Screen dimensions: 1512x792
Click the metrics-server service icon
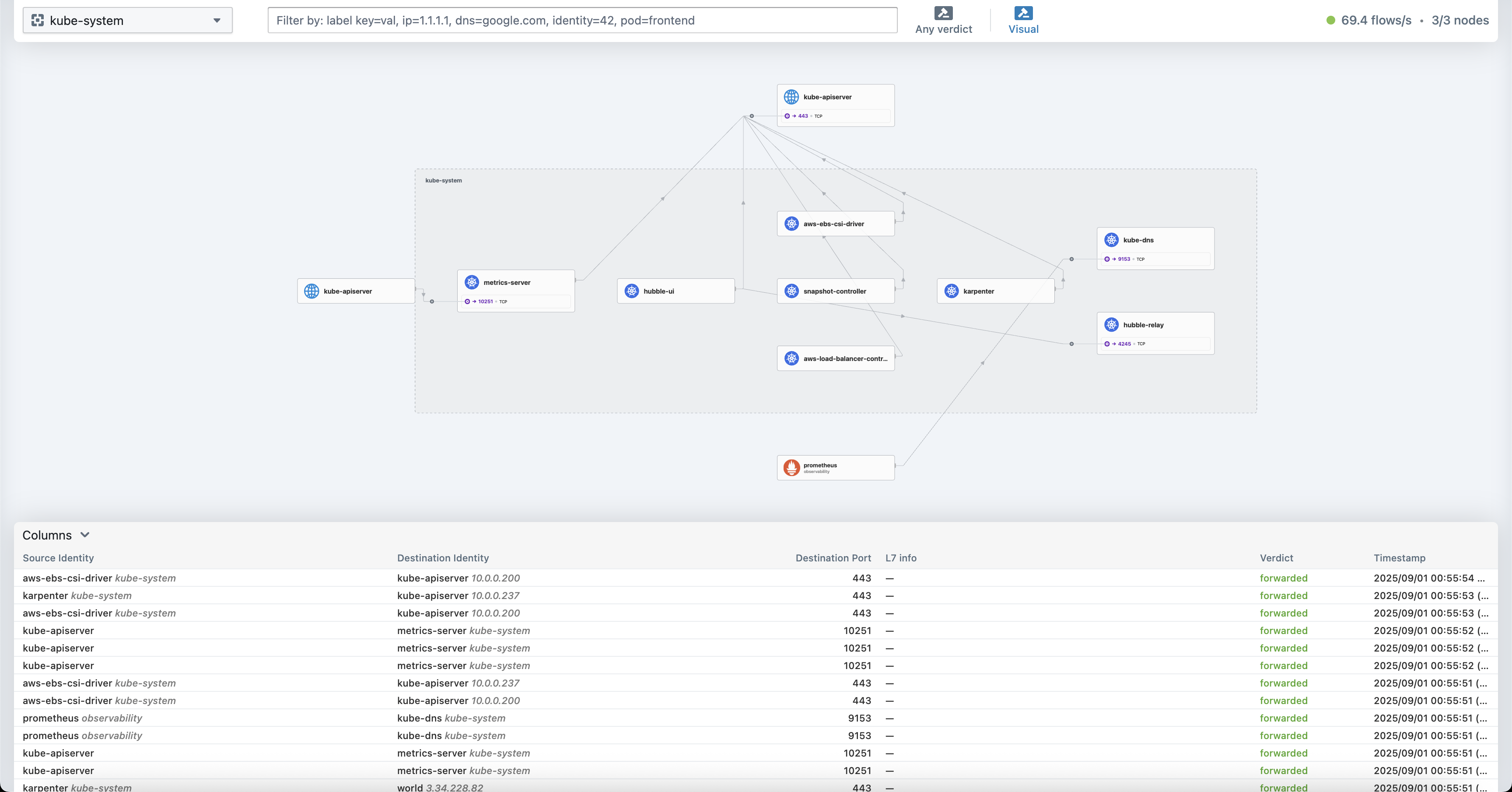[471, 282]
